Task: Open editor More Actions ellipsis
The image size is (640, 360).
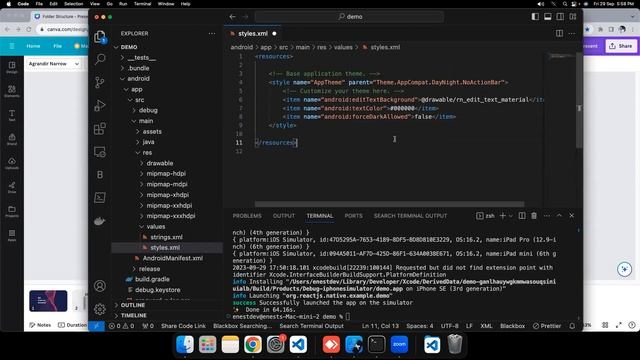Action: click(x=571, y=33)
